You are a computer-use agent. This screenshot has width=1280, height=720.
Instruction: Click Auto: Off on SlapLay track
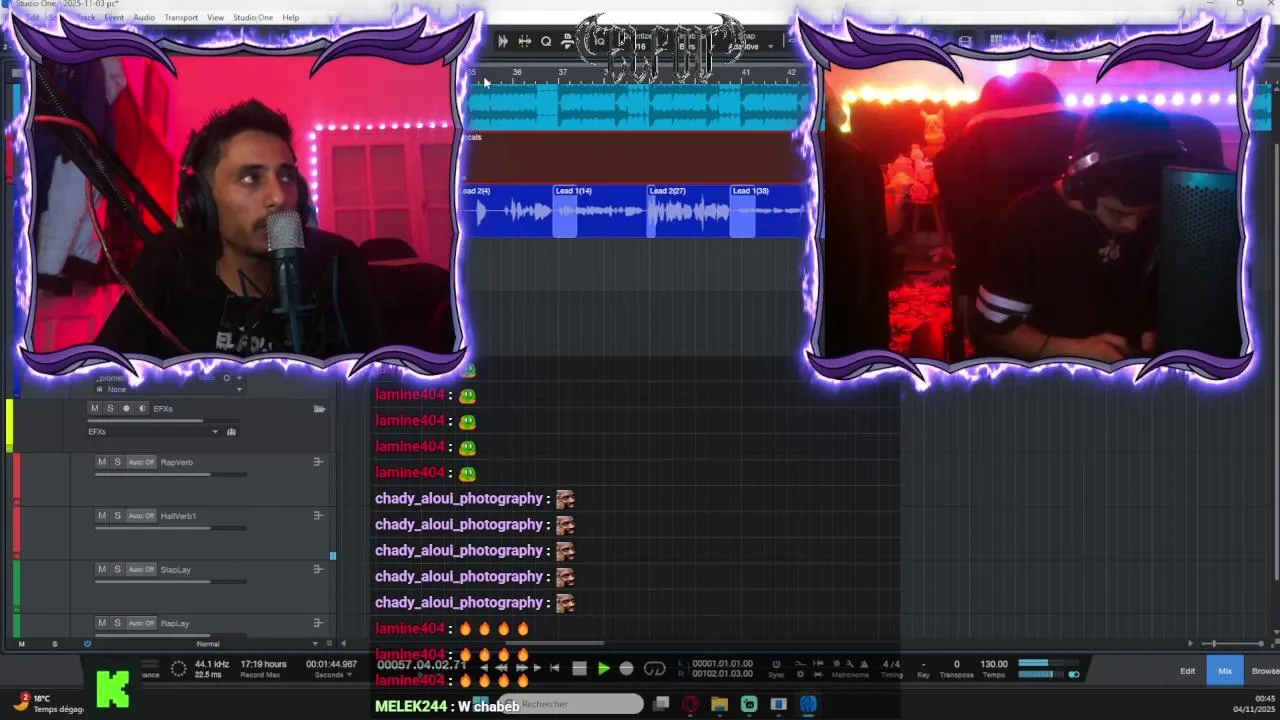141,569
